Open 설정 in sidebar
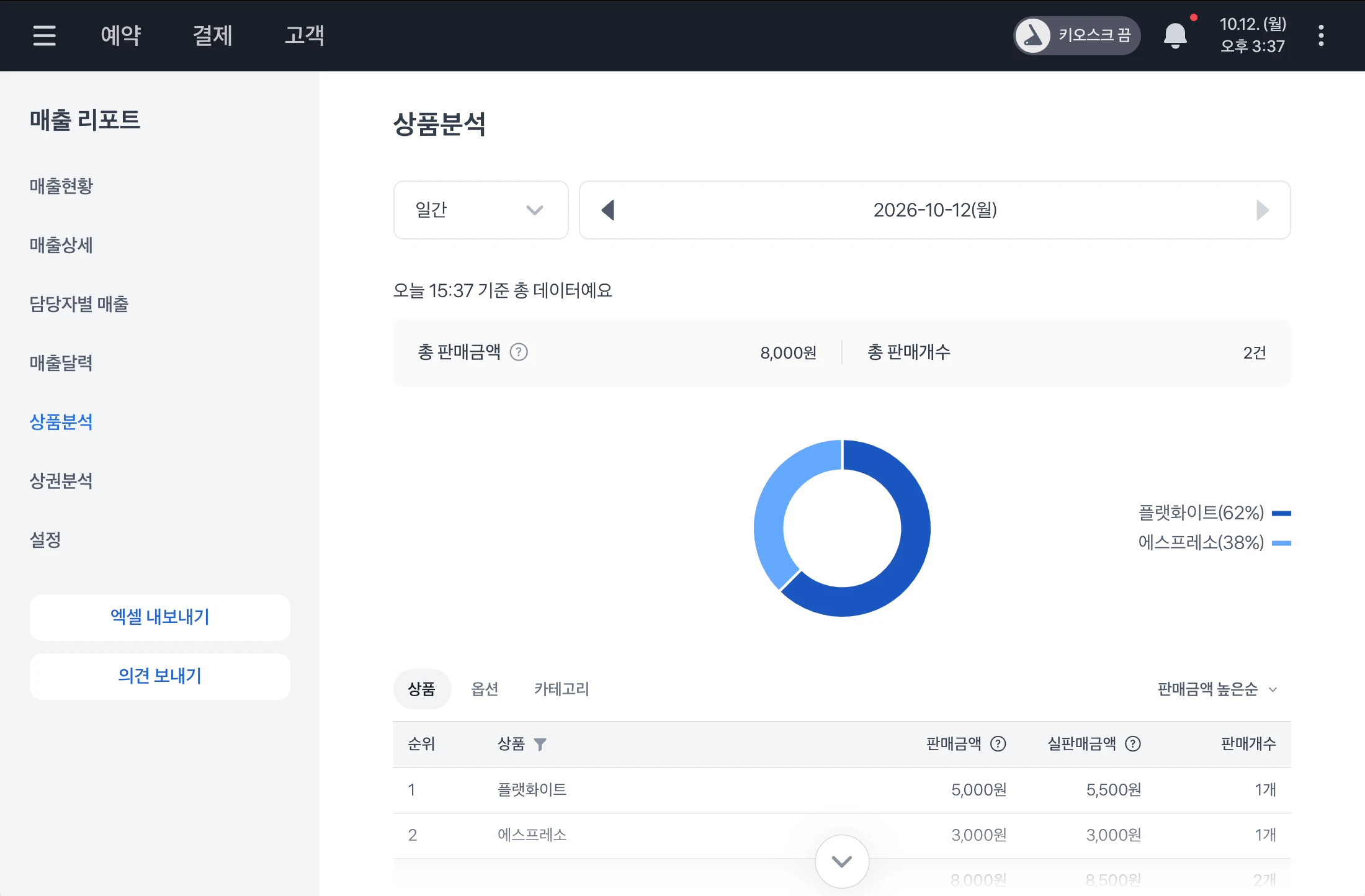This screenshot has height=896, width=1365. click(45, 540)
